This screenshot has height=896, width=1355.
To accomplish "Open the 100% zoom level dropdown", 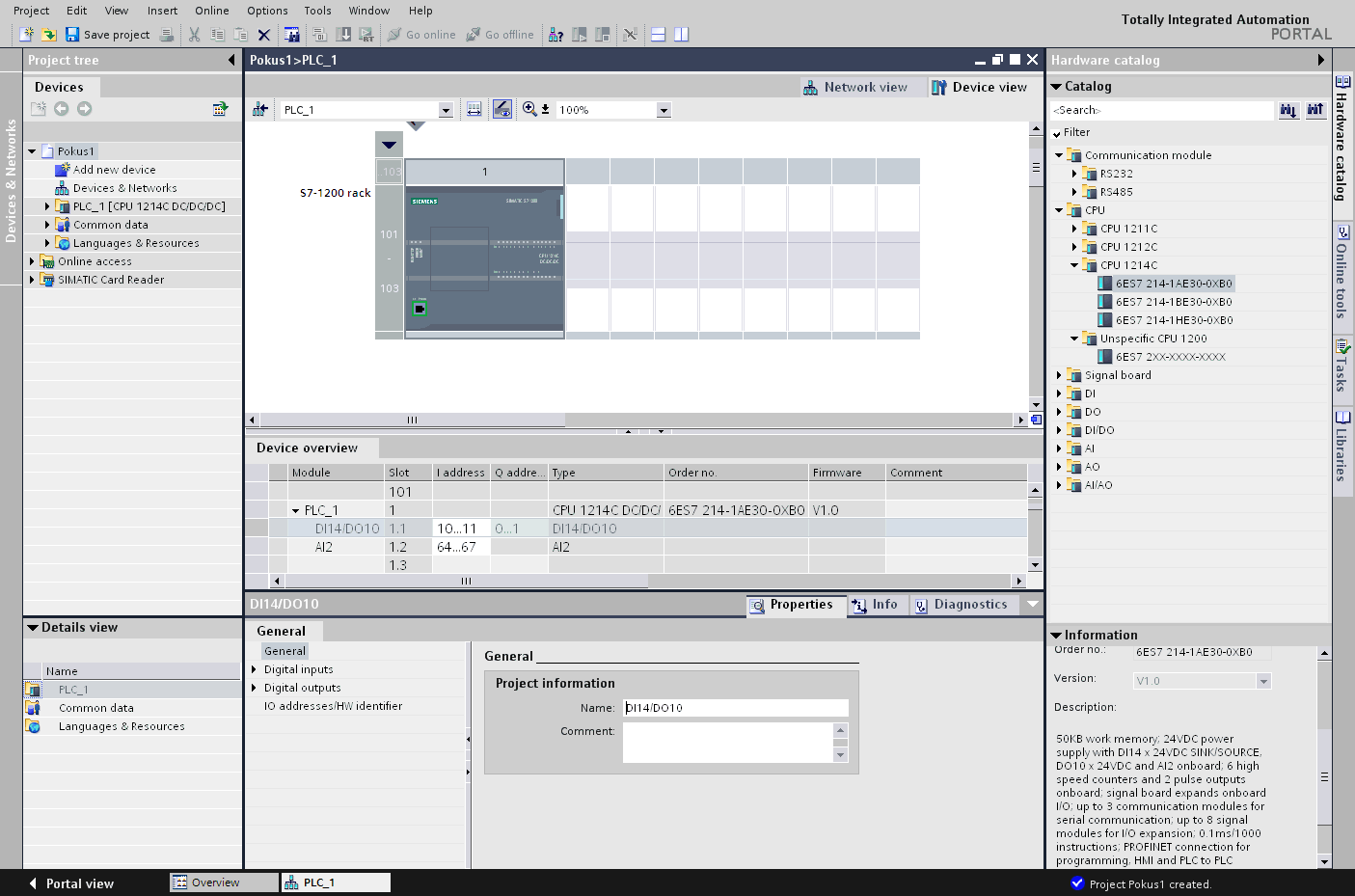I will [664, 110].
